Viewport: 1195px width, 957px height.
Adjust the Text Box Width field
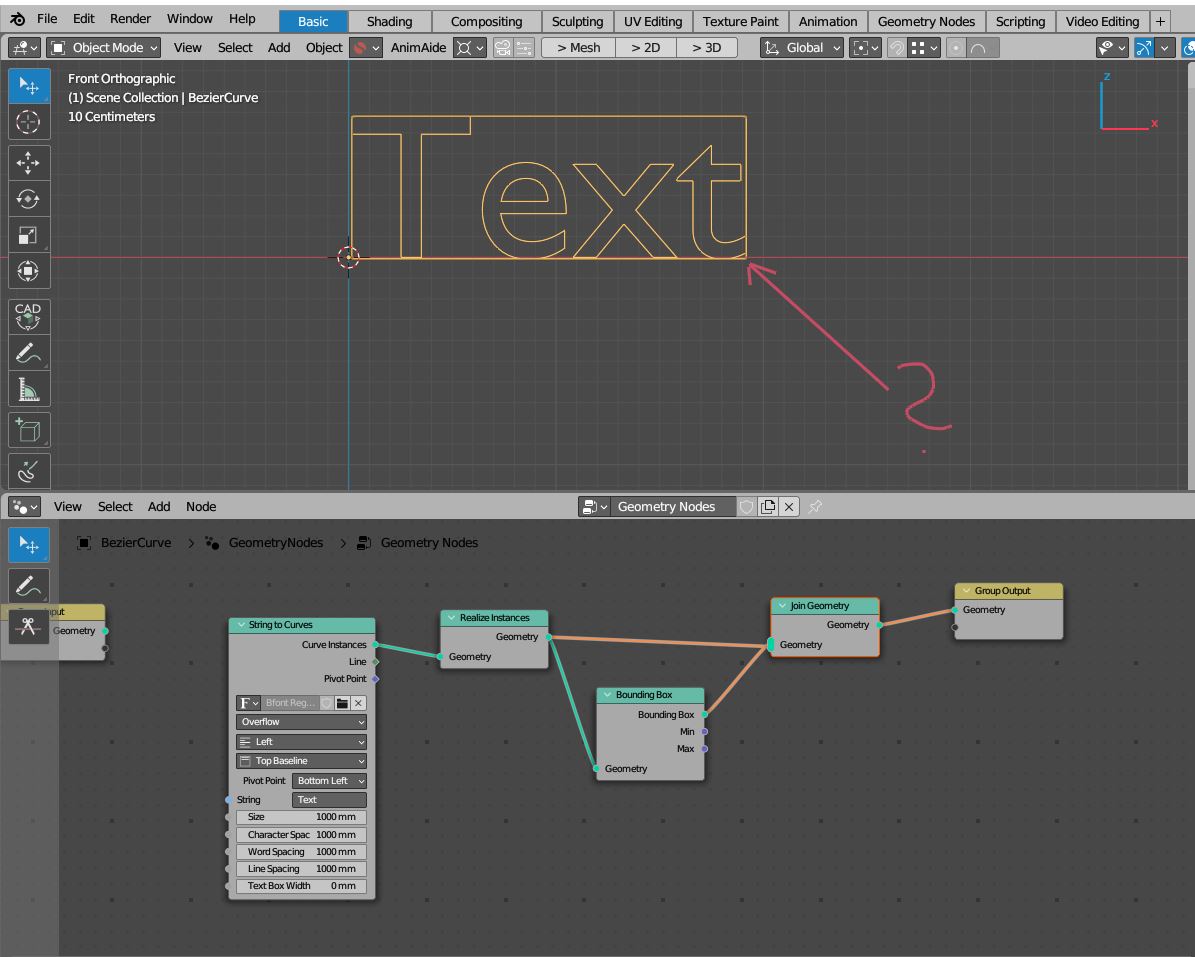301,886
